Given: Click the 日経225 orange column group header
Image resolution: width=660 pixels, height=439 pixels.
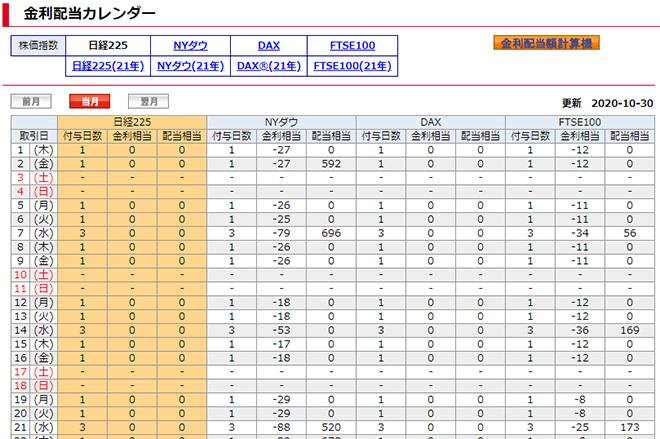Looking at the screenshot, I should 132,122.
